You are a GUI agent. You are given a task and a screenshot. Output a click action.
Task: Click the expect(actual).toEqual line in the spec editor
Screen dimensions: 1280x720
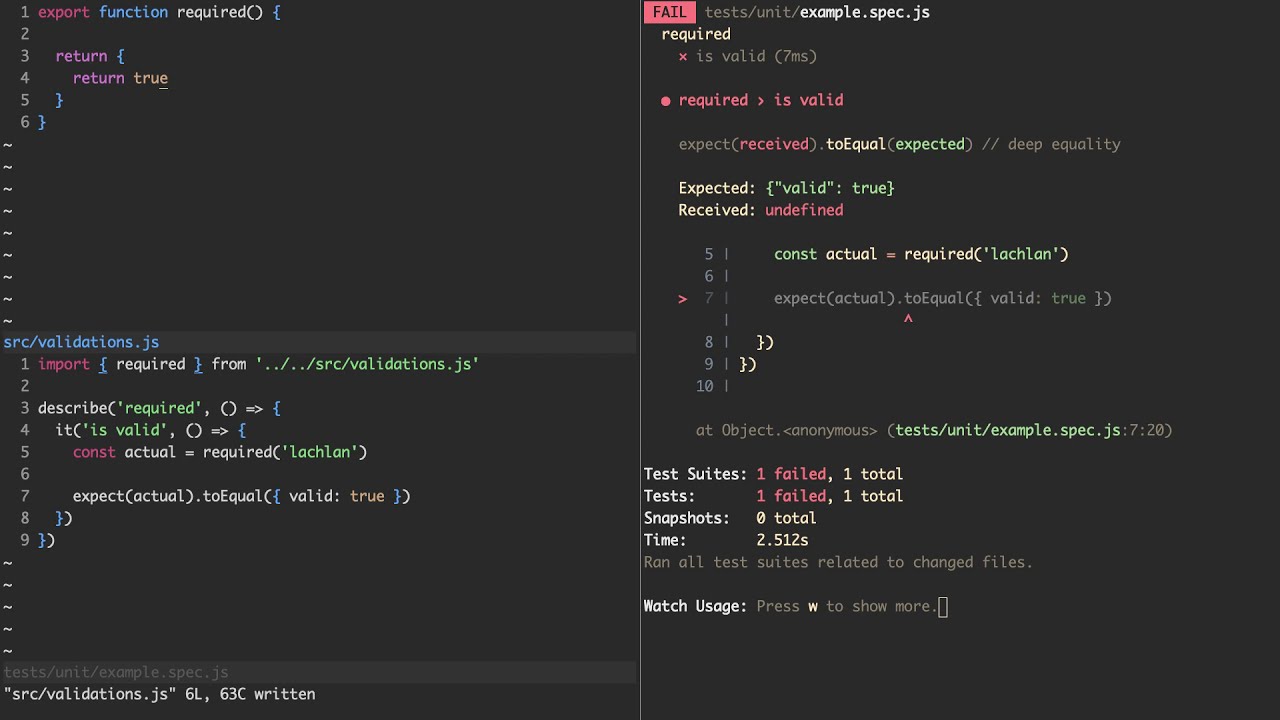point(241,496)
